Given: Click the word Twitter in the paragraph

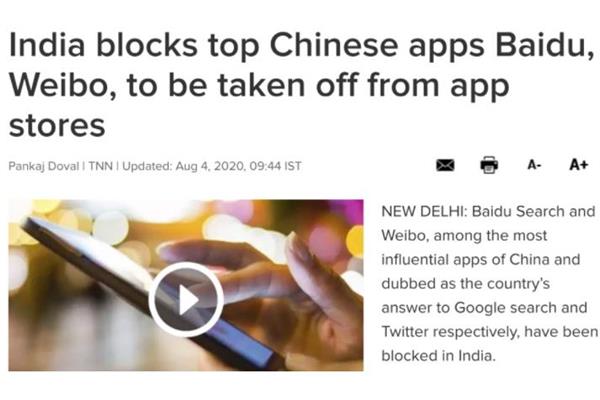Looking at the screenshot, I should tap(406, 332).
